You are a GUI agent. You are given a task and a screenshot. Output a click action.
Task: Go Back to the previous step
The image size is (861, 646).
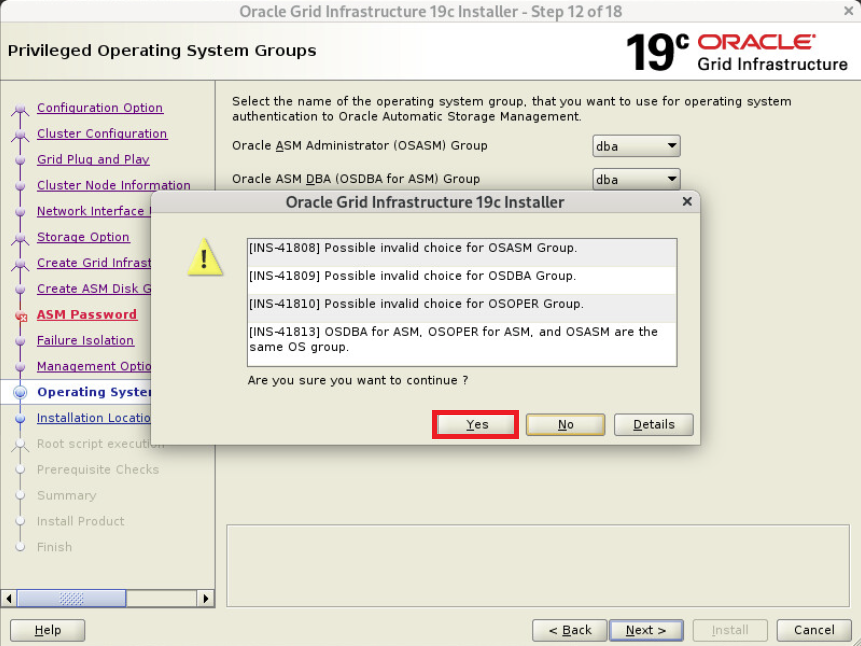pos(569,630)
